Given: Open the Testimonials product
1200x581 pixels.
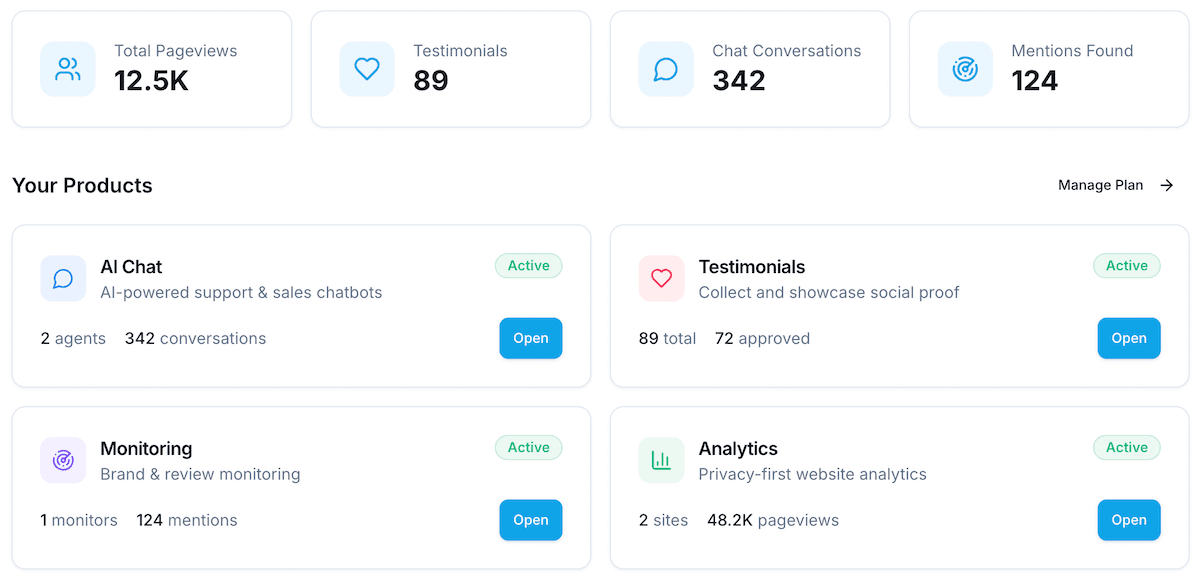Looking at the screenshot, I should coord(1129,338).
